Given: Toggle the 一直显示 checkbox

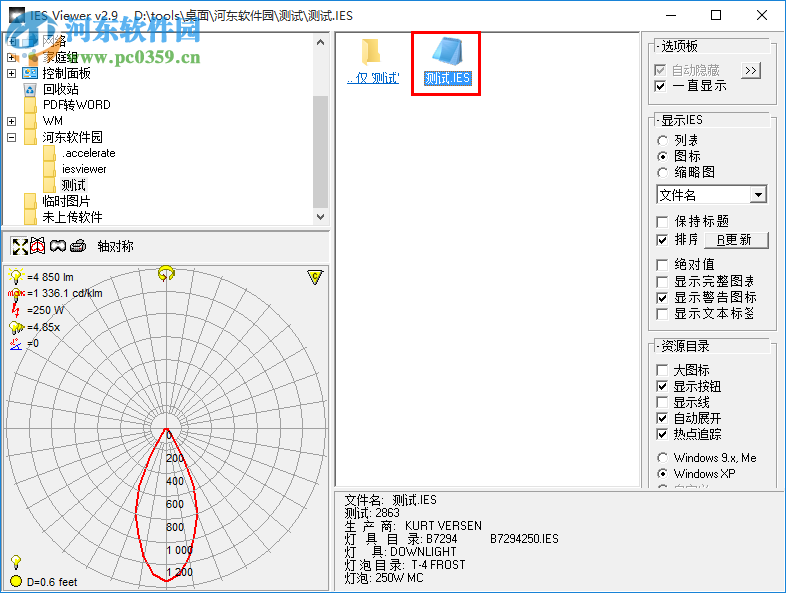Looking at the screenshot, I should point(661,86).
